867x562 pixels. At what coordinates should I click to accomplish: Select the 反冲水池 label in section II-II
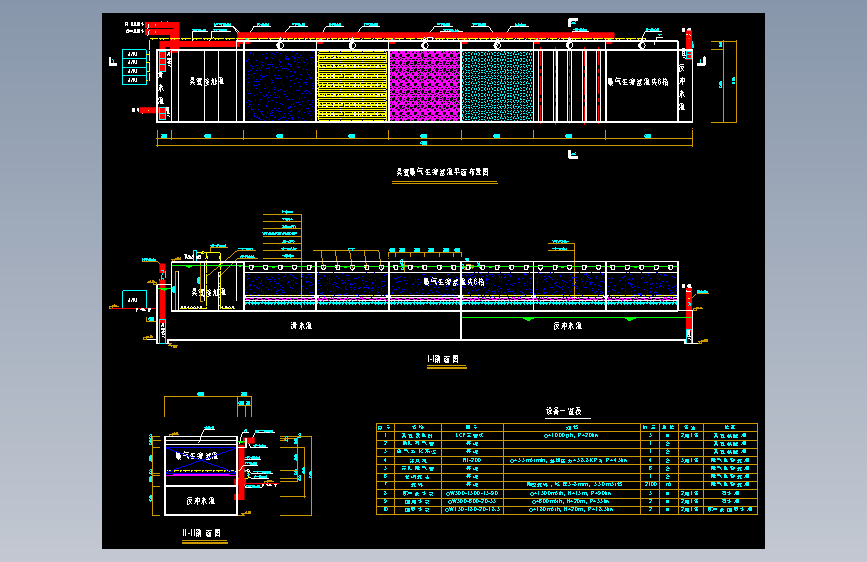pos(201,501)
